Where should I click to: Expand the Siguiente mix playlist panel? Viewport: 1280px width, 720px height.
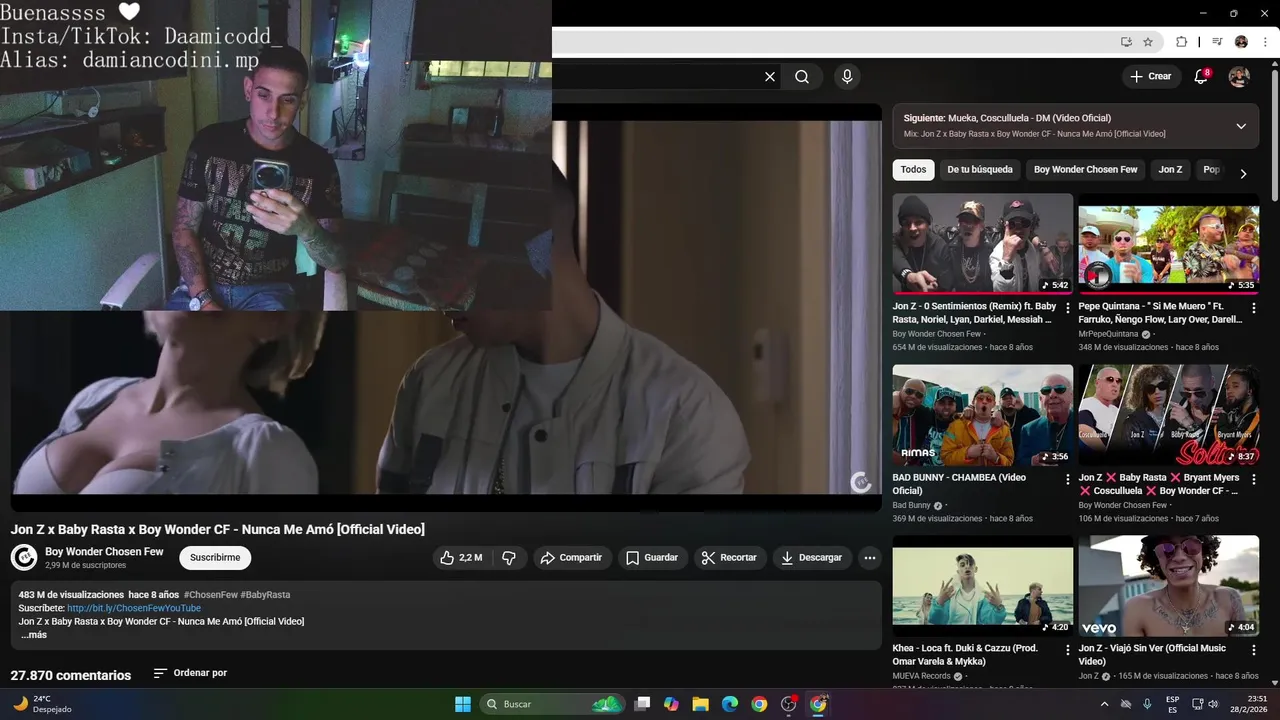[1241, 126]
